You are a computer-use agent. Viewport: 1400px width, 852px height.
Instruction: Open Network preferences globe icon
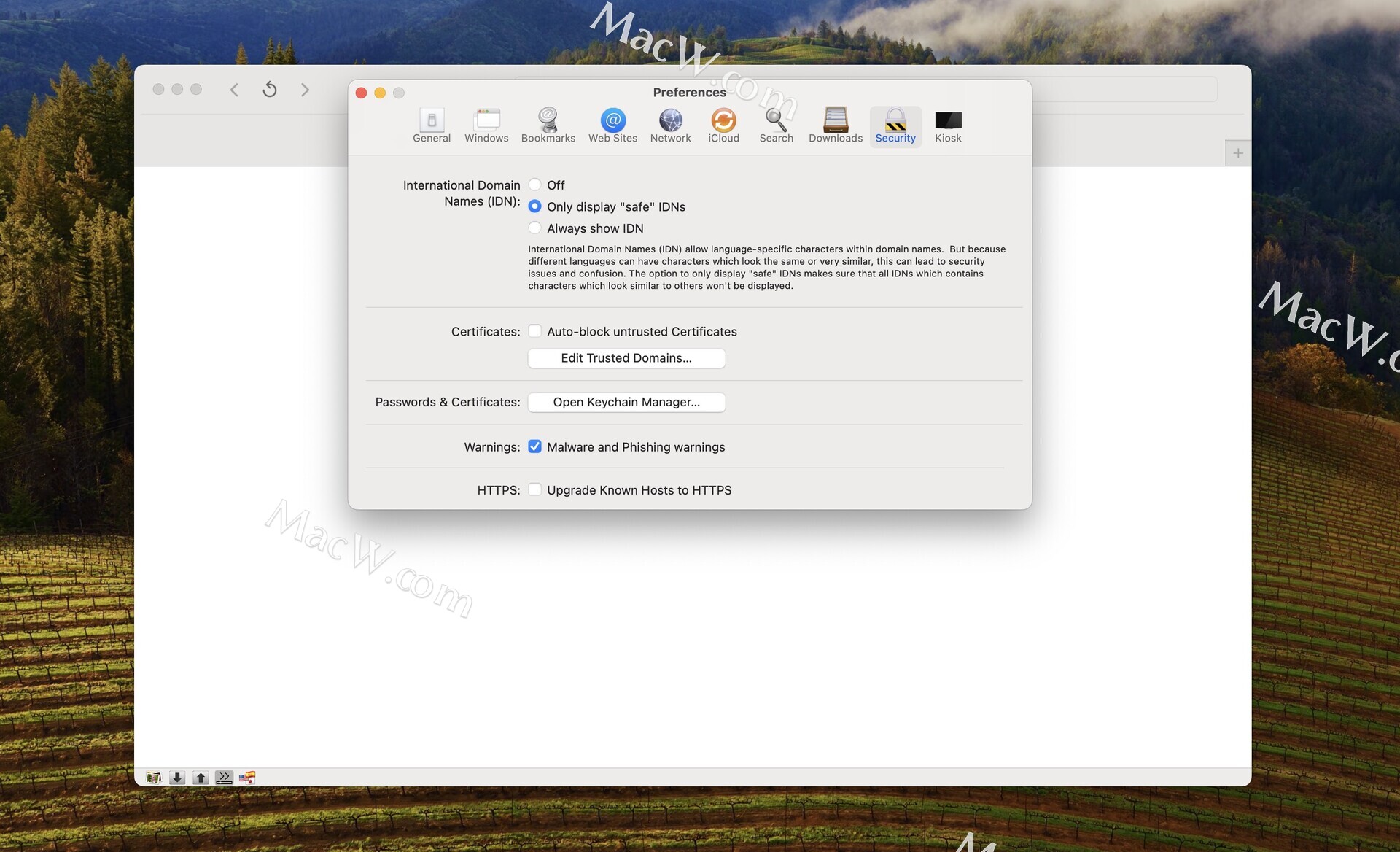[670, 125]
